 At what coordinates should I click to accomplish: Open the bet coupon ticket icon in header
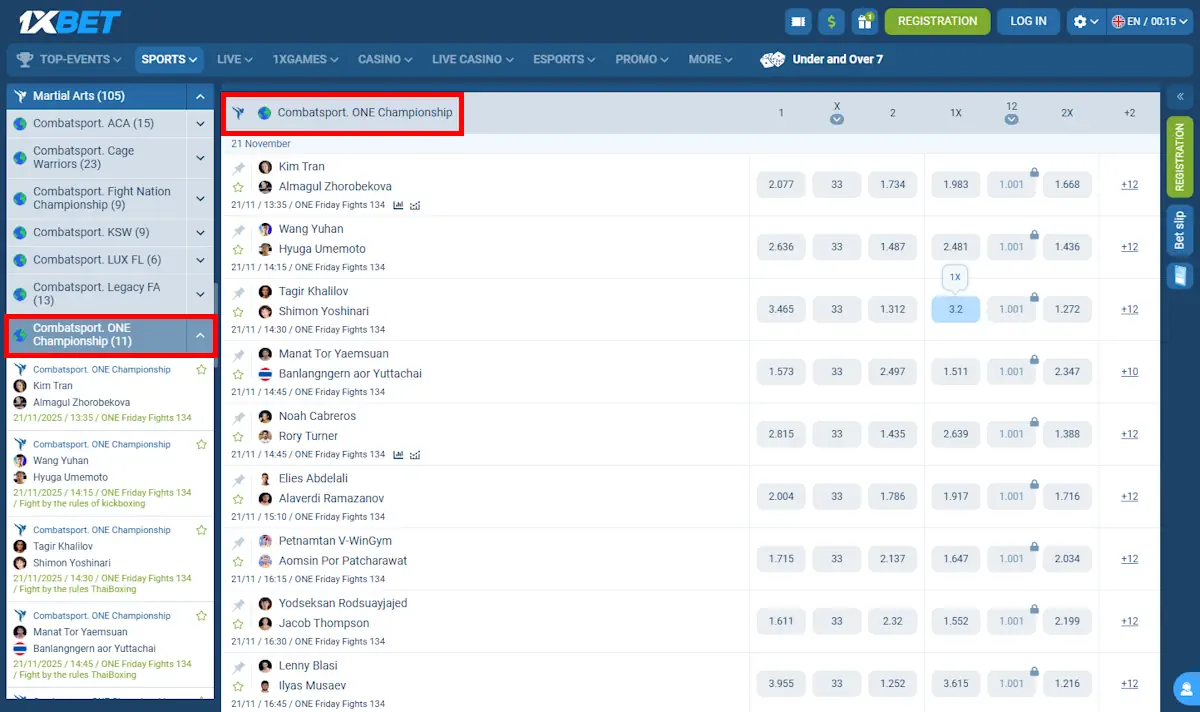pos(797,21)
